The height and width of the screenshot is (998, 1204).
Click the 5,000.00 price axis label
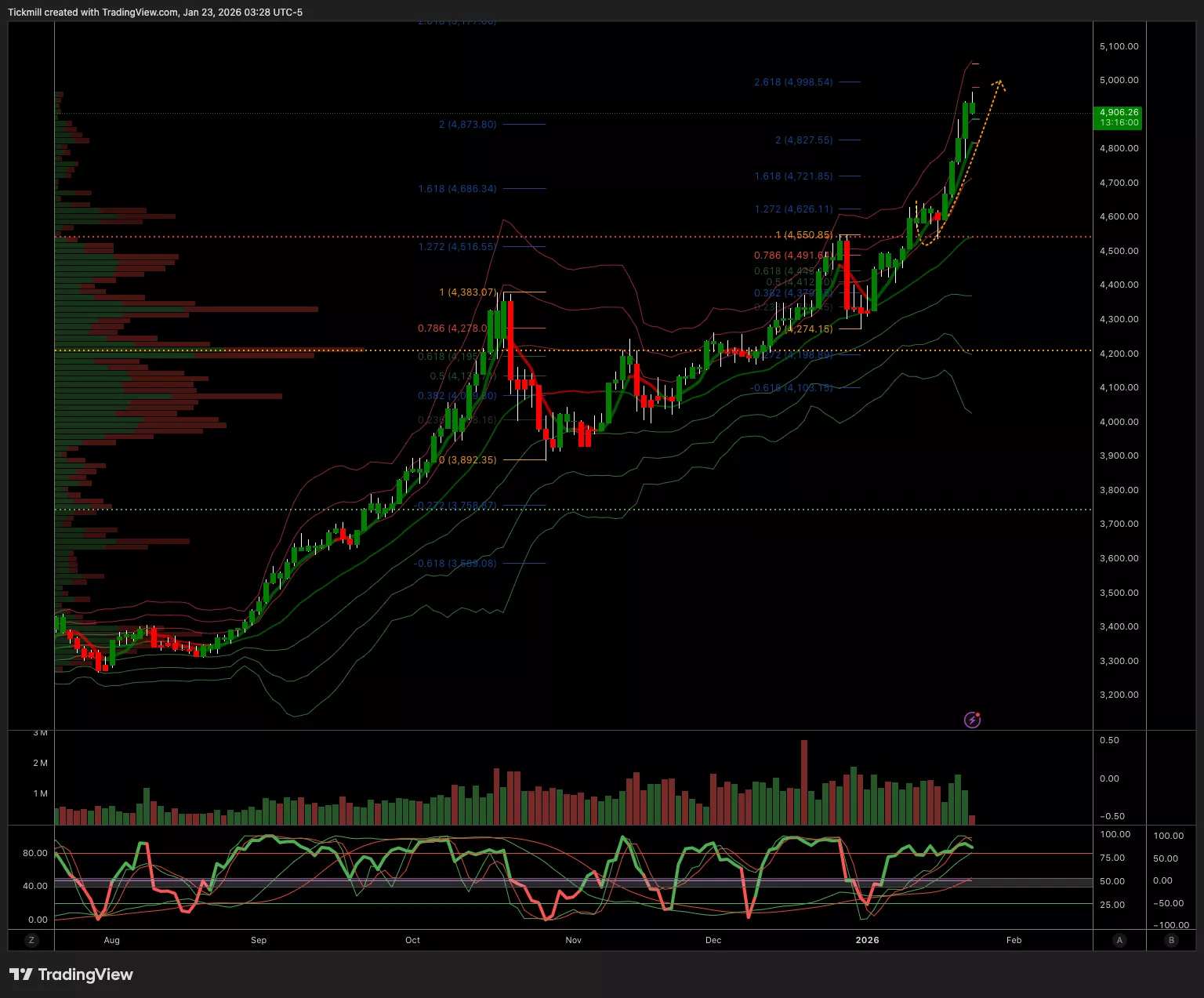1119,80
